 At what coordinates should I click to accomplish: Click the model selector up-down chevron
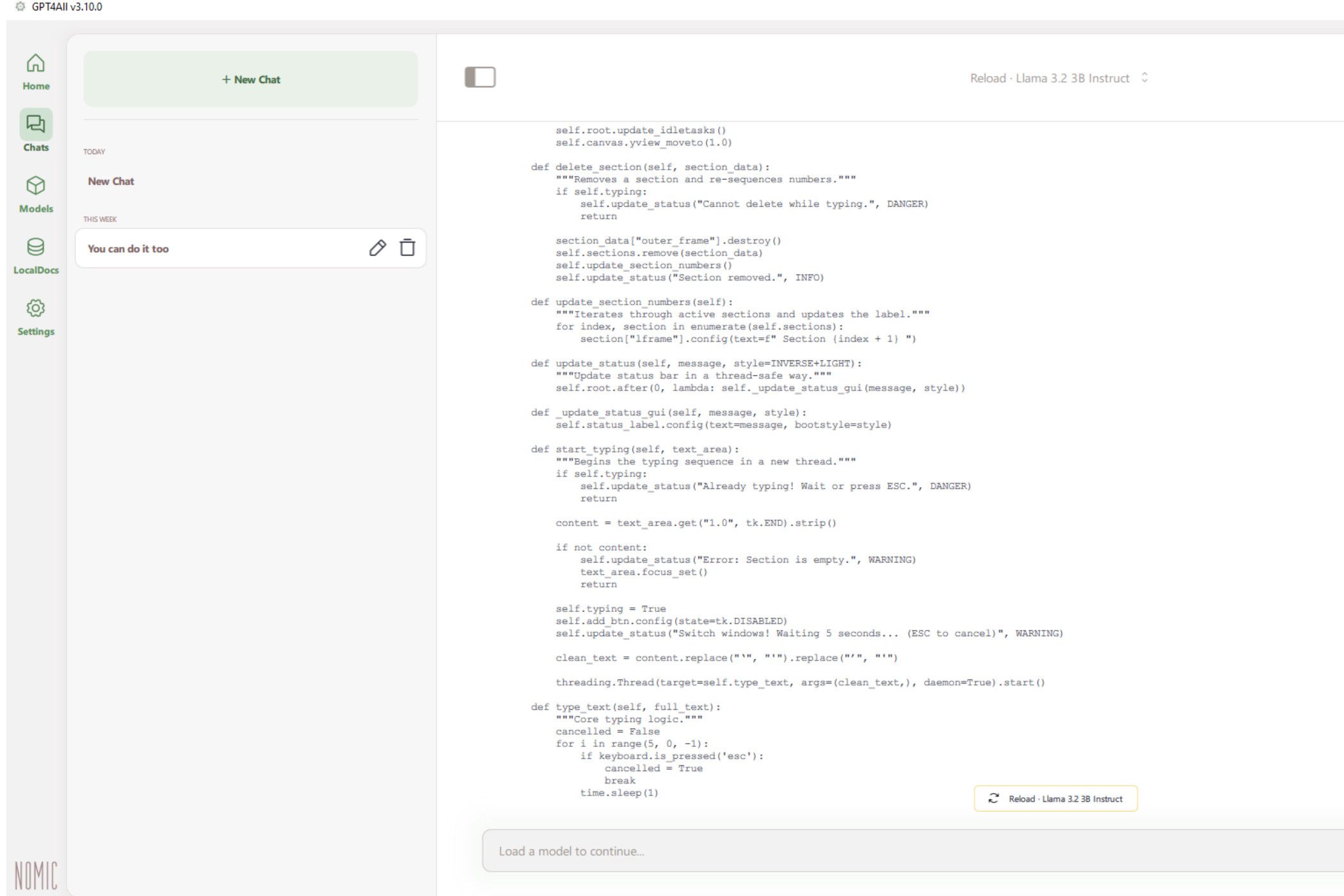1145,77
